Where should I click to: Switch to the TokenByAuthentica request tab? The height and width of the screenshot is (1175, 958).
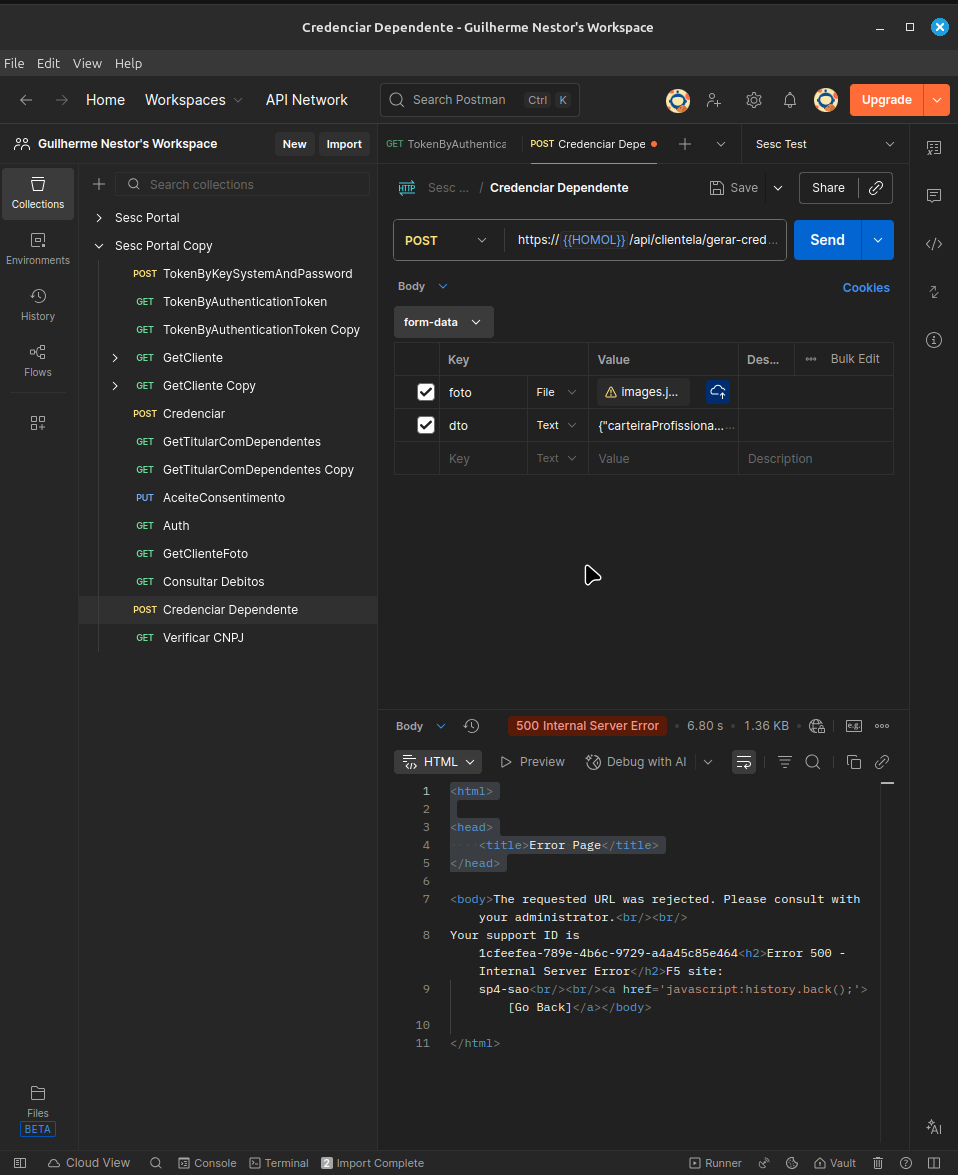tap(447, 144)
